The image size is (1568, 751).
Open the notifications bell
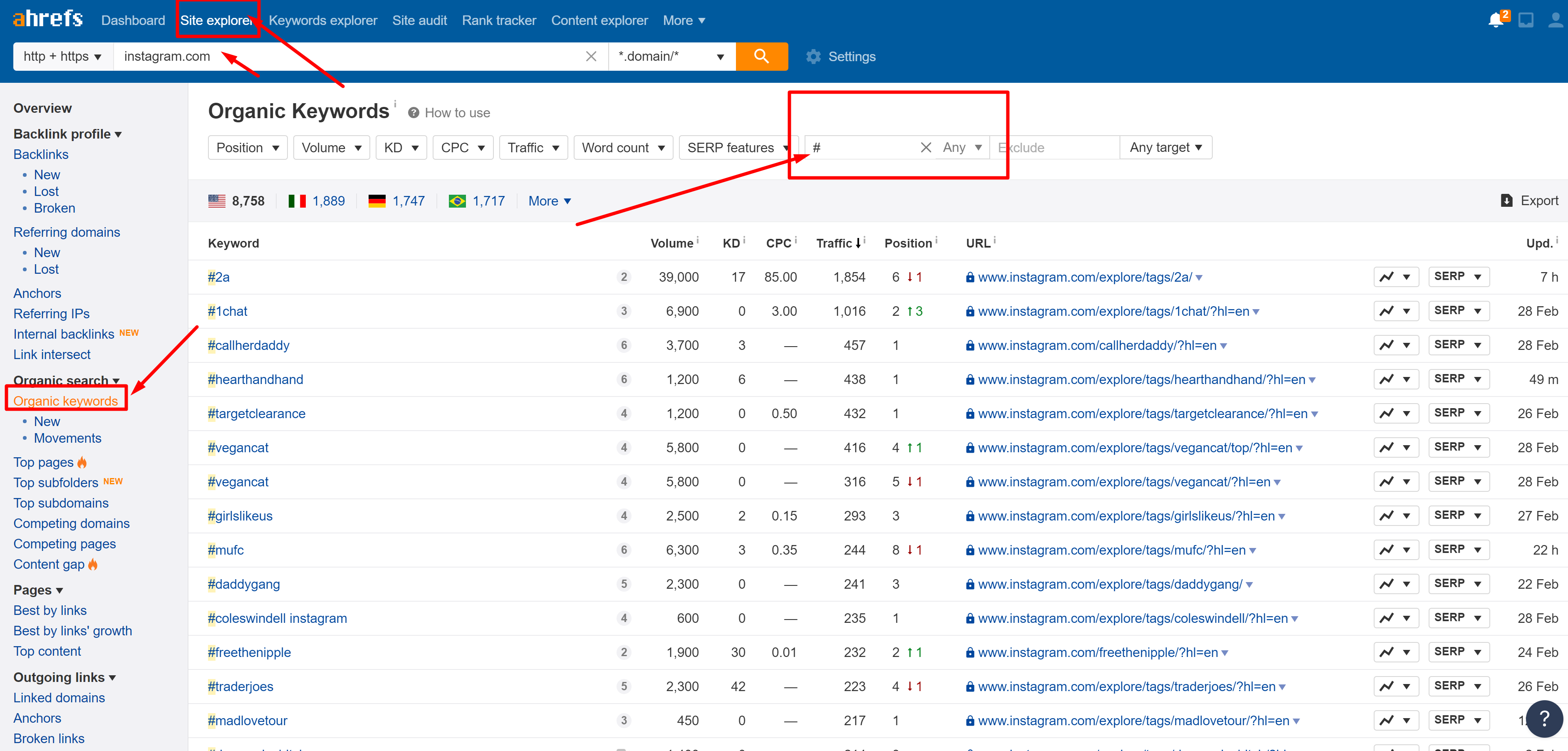(1496, 20)
